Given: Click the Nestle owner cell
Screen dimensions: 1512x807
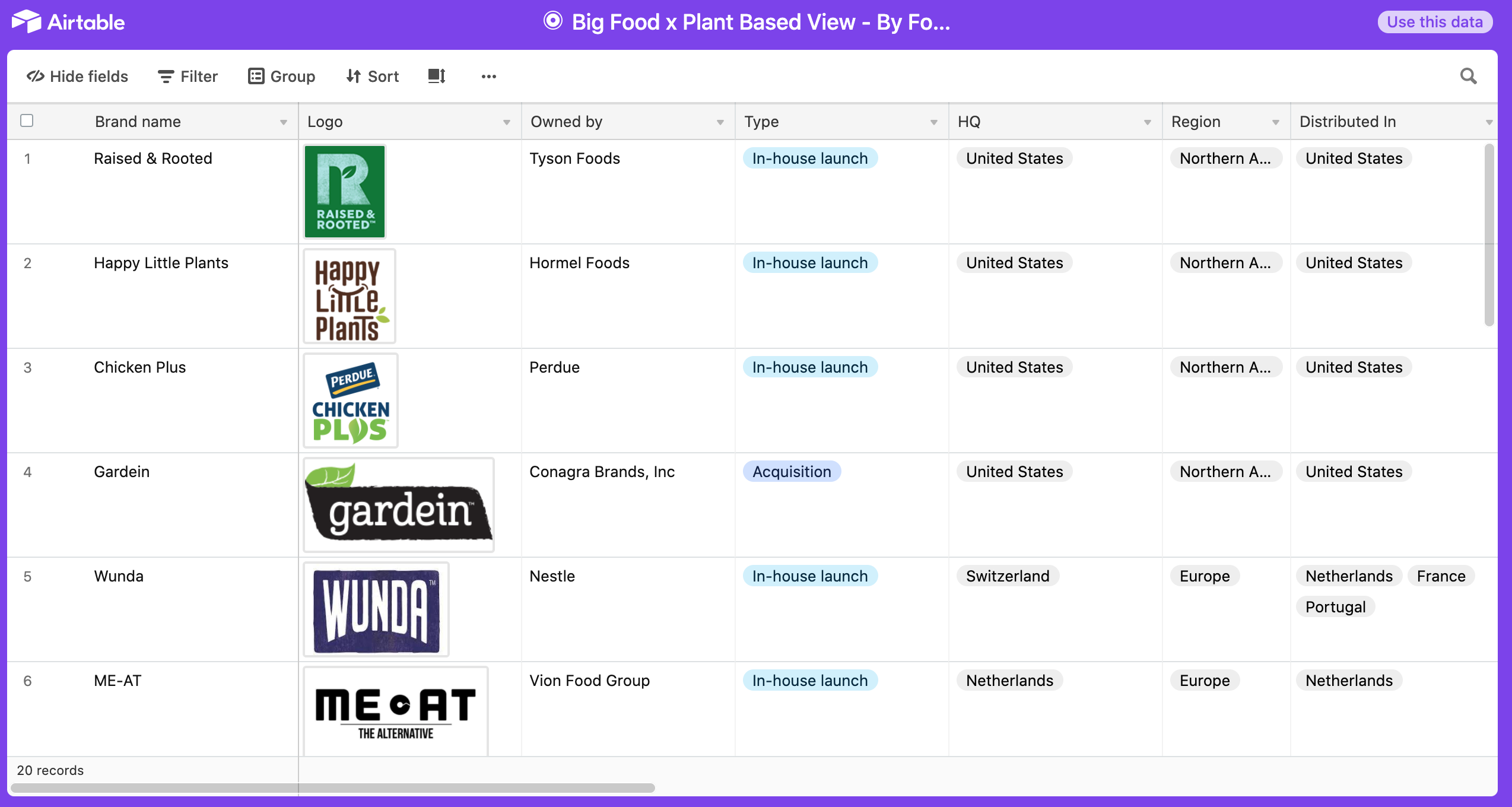Looking at the screenshot, I should (628, 609).
